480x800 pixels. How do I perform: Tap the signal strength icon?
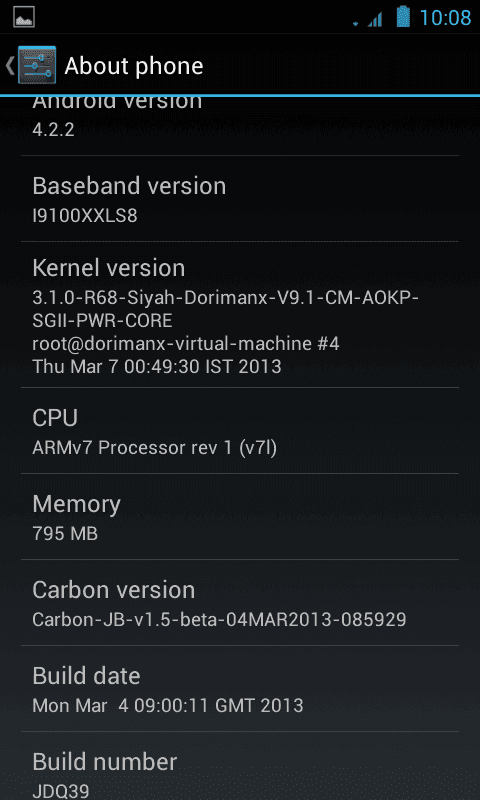tap(374, 19)
